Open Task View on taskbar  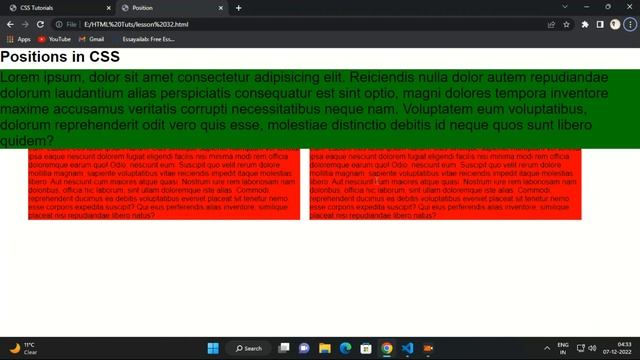click(284, 348)
